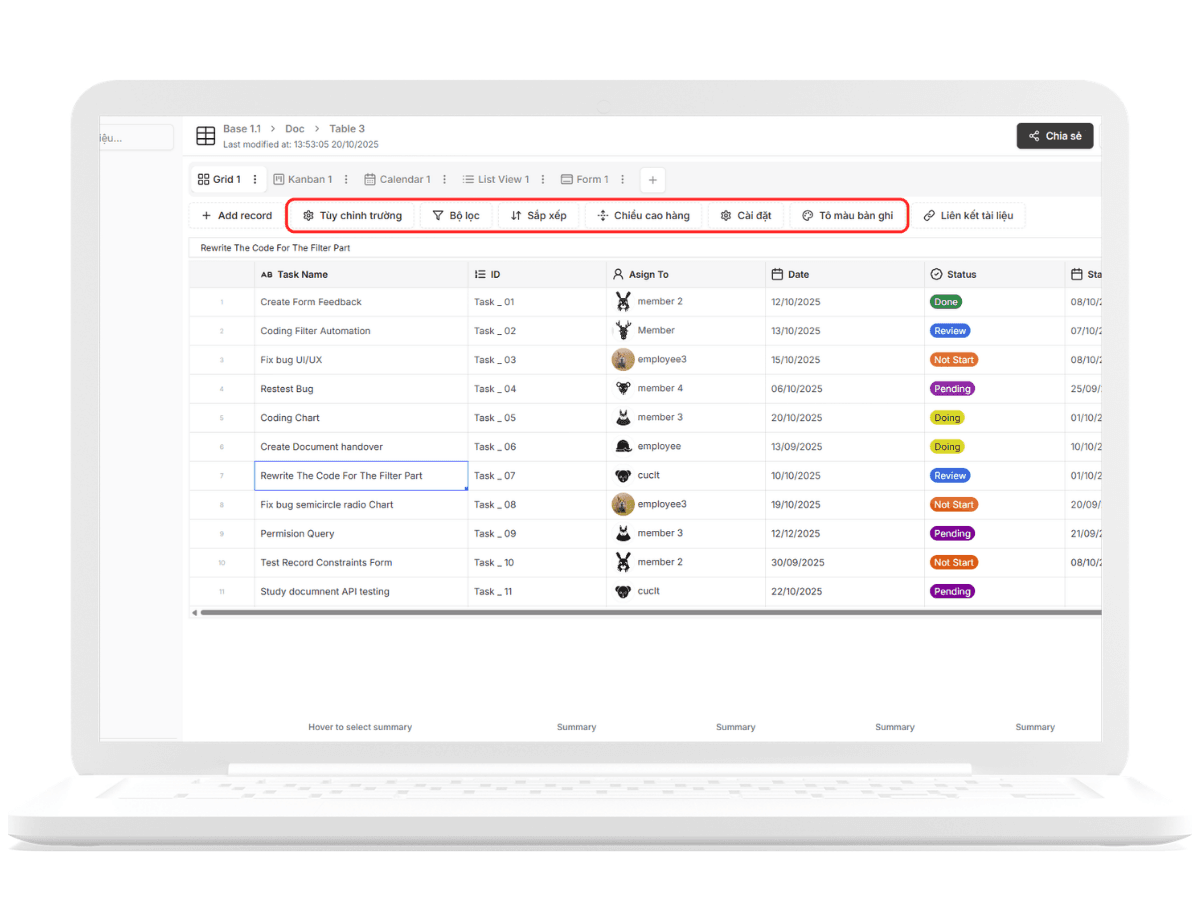
Task: Click the plus icon to add view
Action: pyautogui.click(x=652, y=180)
